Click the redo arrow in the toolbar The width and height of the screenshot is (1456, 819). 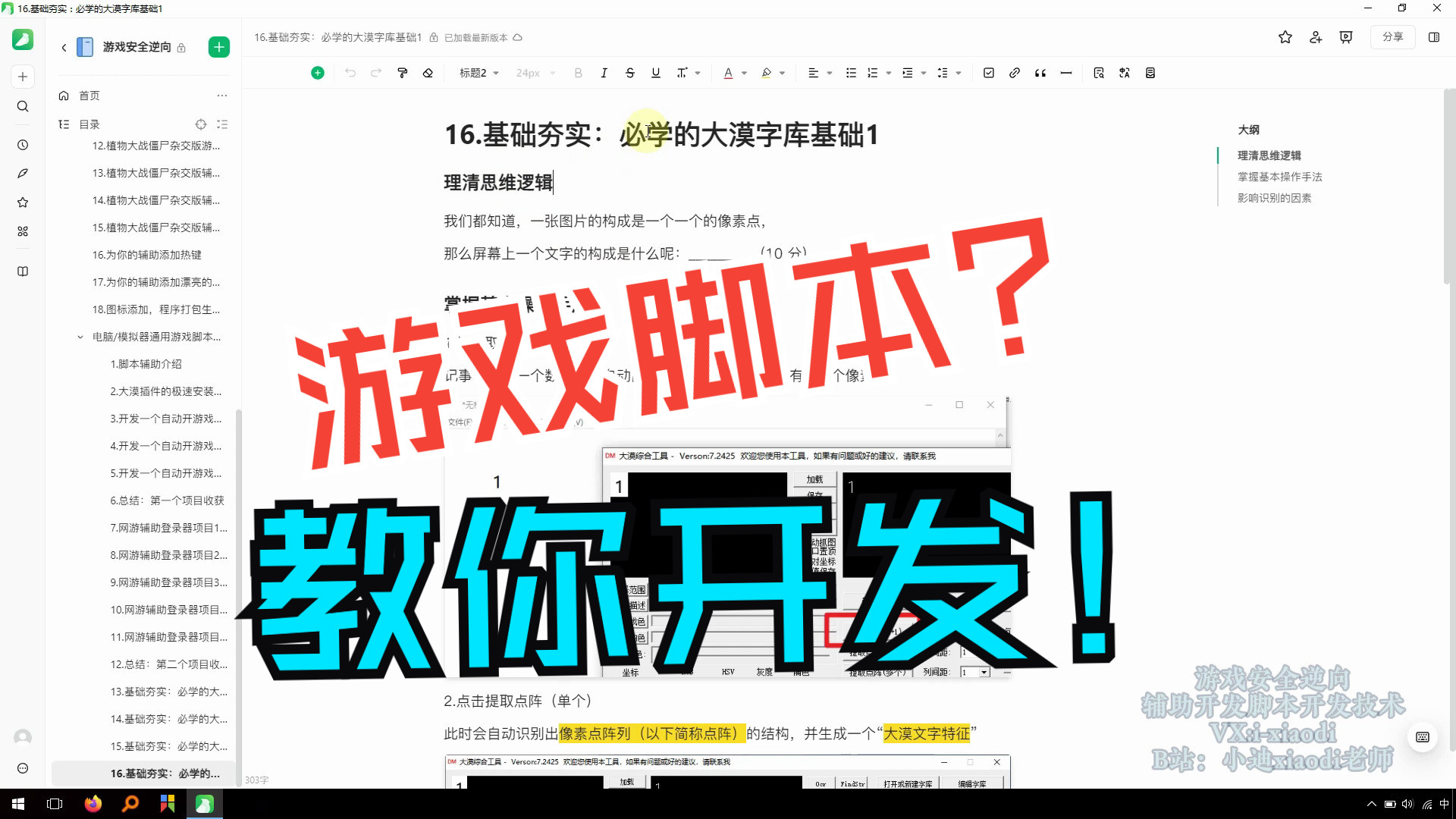click(376, 73)
